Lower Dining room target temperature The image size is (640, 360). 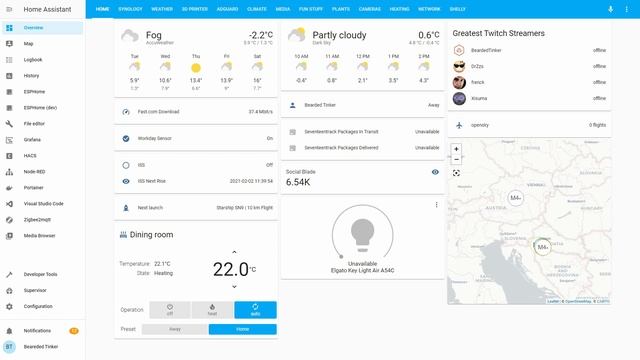[234, 287]
